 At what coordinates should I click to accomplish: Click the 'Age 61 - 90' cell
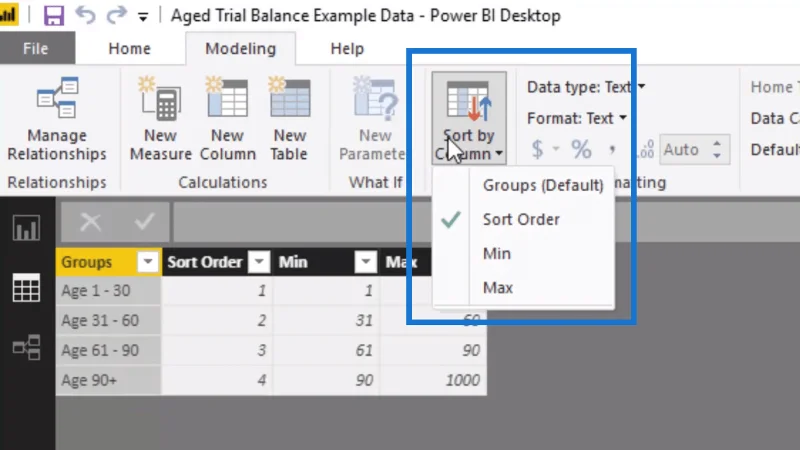[x=109, y=351]
